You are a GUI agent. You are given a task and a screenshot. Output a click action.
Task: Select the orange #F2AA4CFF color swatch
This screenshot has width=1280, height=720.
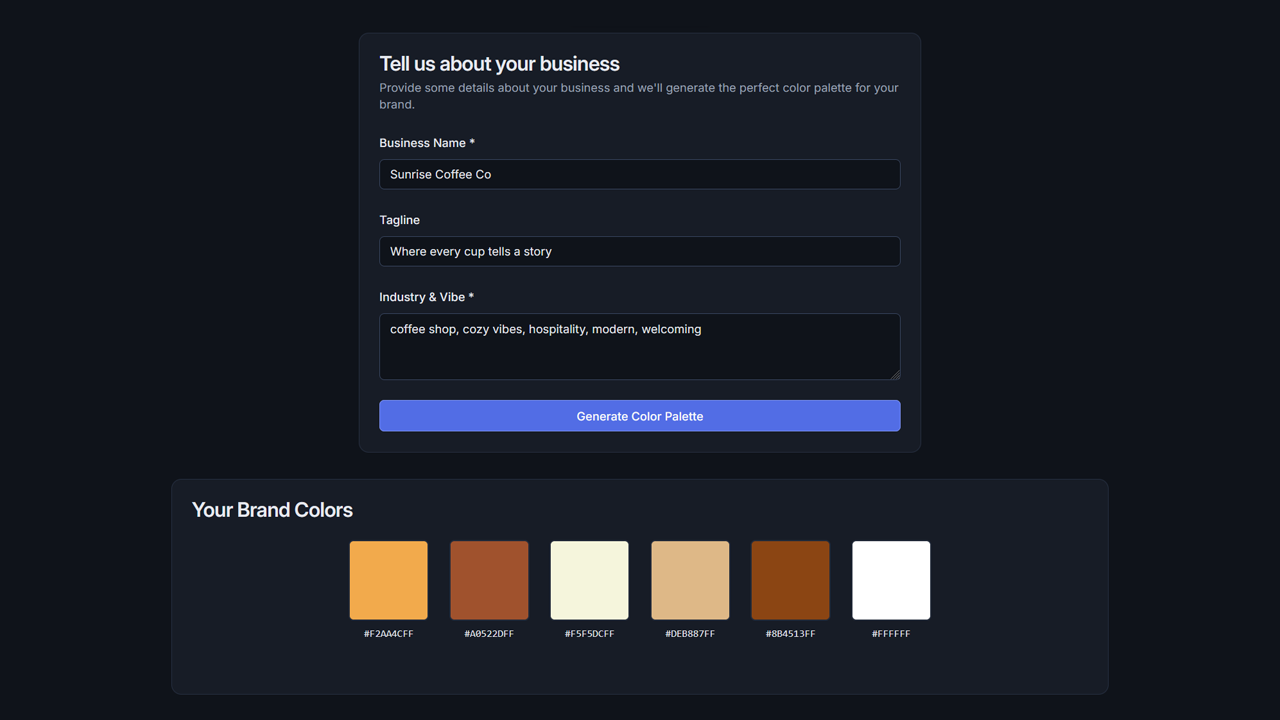pyautogui.click(x=388, y=580)
